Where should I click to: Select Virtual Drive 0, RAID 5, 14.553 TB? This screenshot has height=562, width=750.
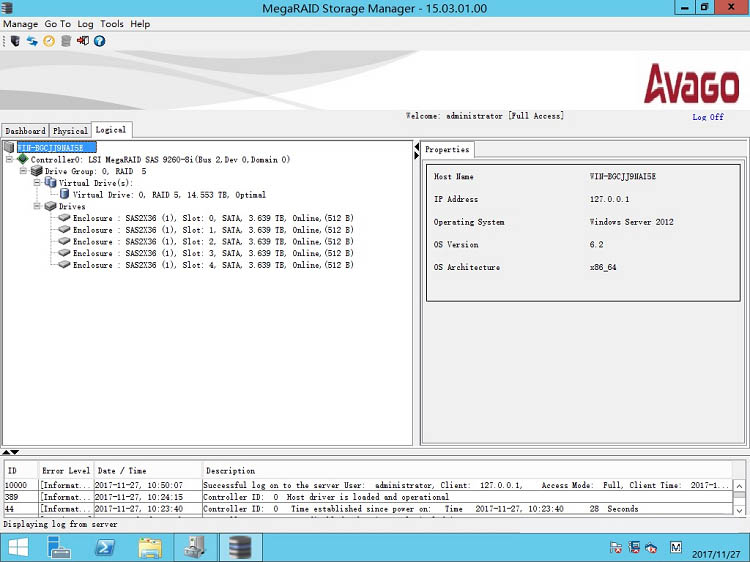point(169,195)
